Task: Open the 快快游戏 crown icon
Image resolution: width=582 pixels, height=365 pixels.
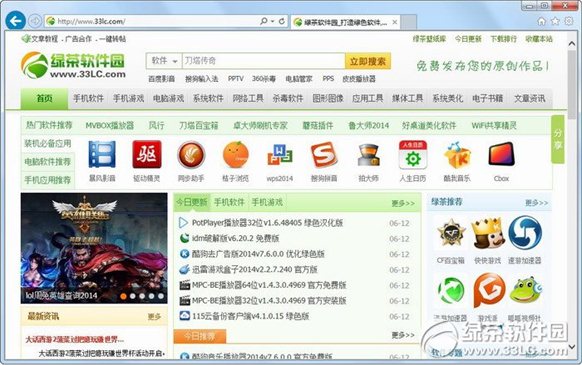Action: (x=488, y=233)
